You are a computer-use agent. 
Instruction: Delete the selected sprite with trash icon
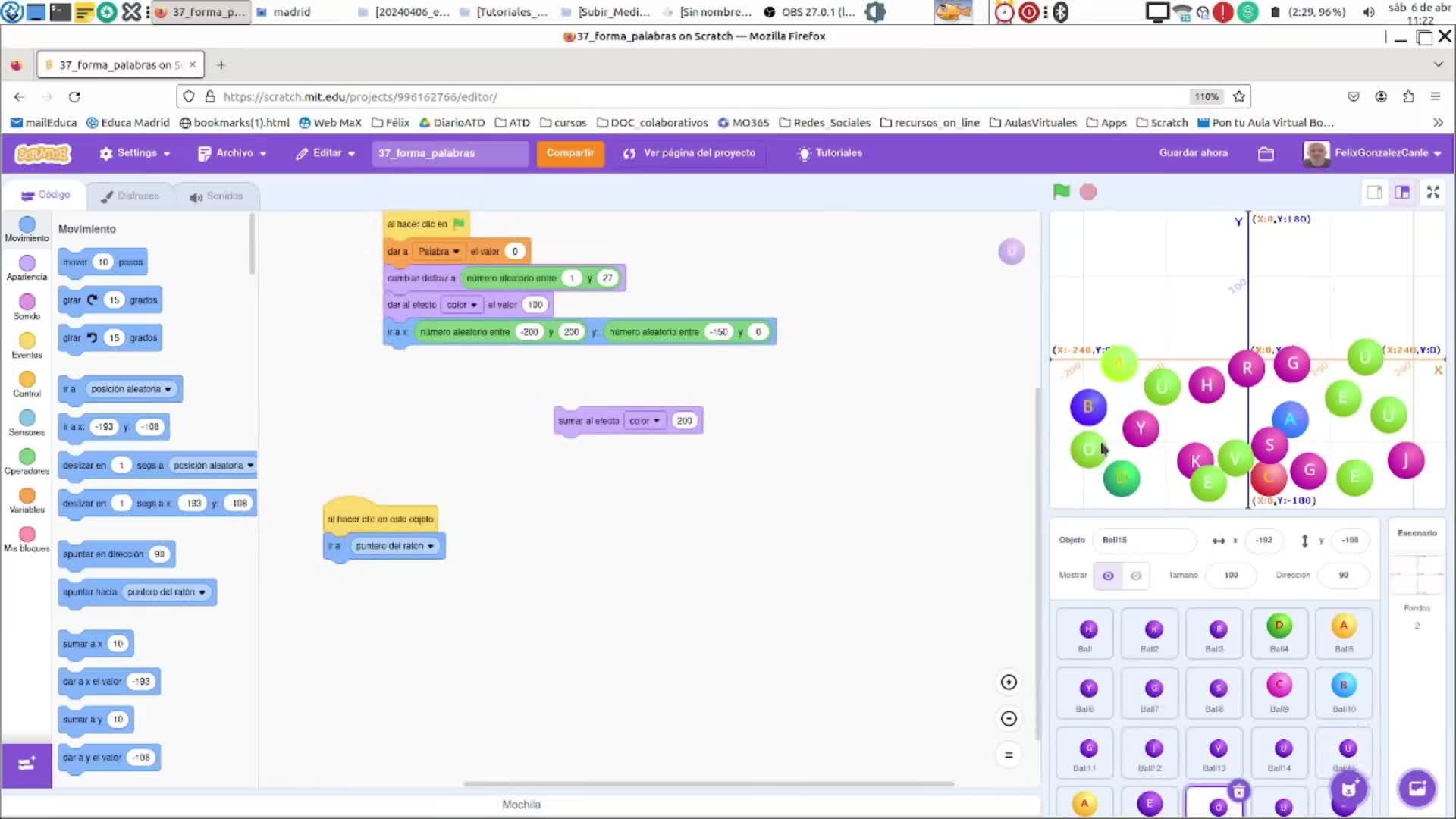pyautogui.click(x=1238, y=792)
